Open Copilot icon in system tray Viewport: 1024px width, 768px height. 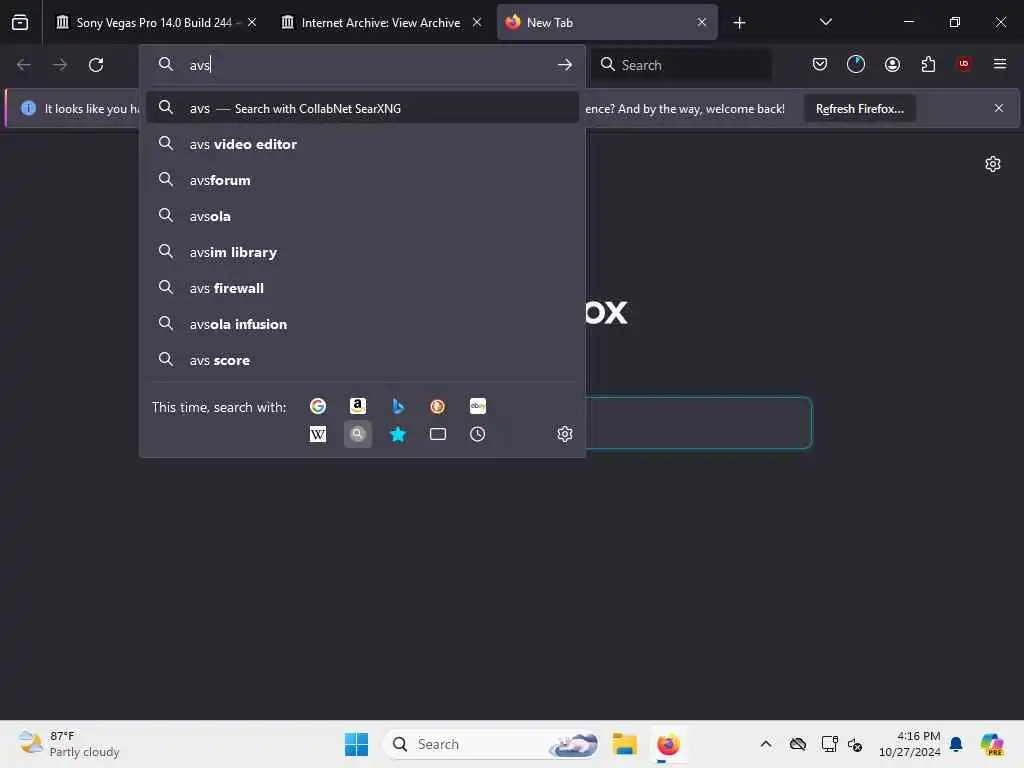coord(992,744)
